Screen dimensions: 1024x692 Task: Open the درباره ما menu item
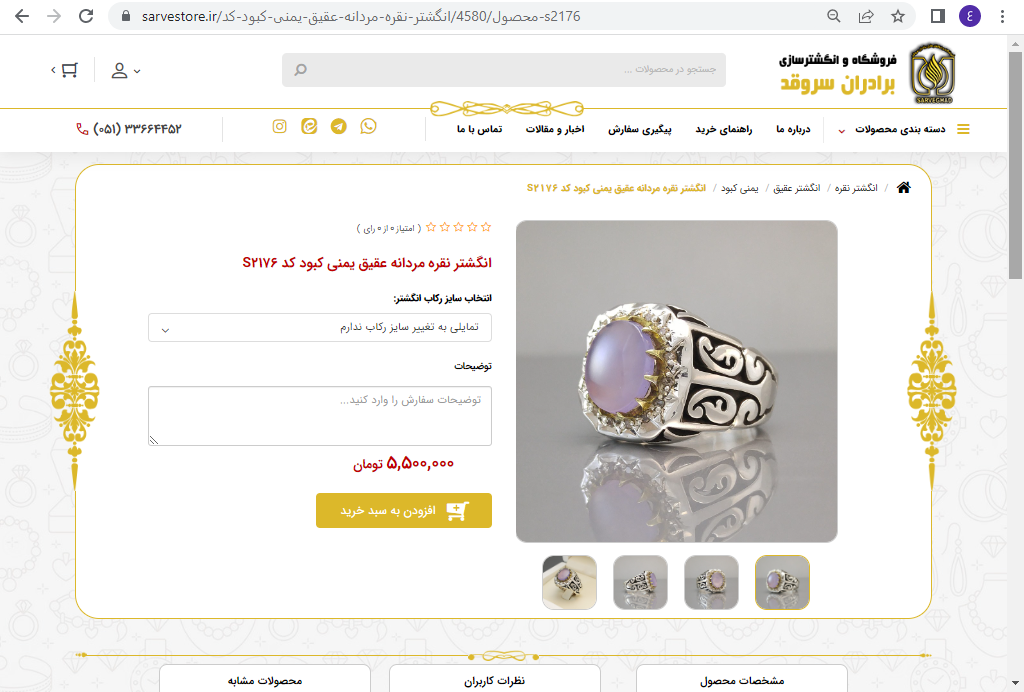point(793,129)
